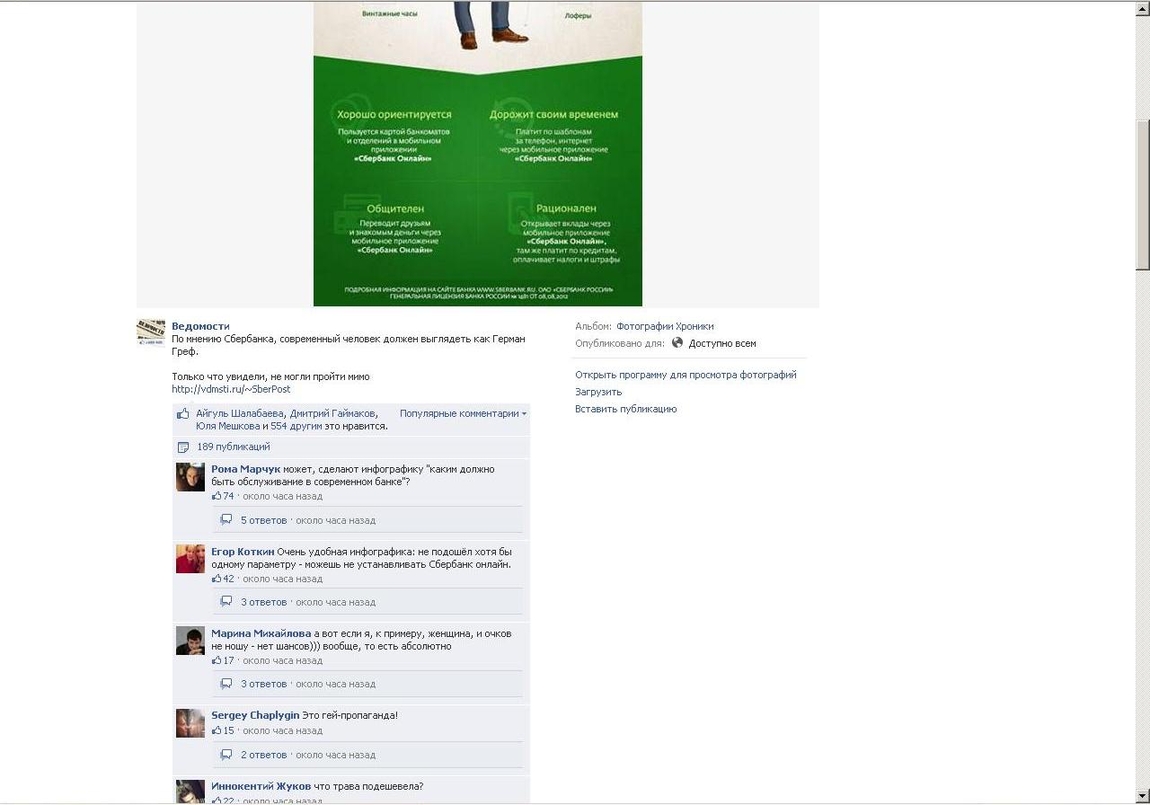This screenshot has height=805, width=1150.
Task: Click the like icon with 74 likes
Action: pos(216,496)
